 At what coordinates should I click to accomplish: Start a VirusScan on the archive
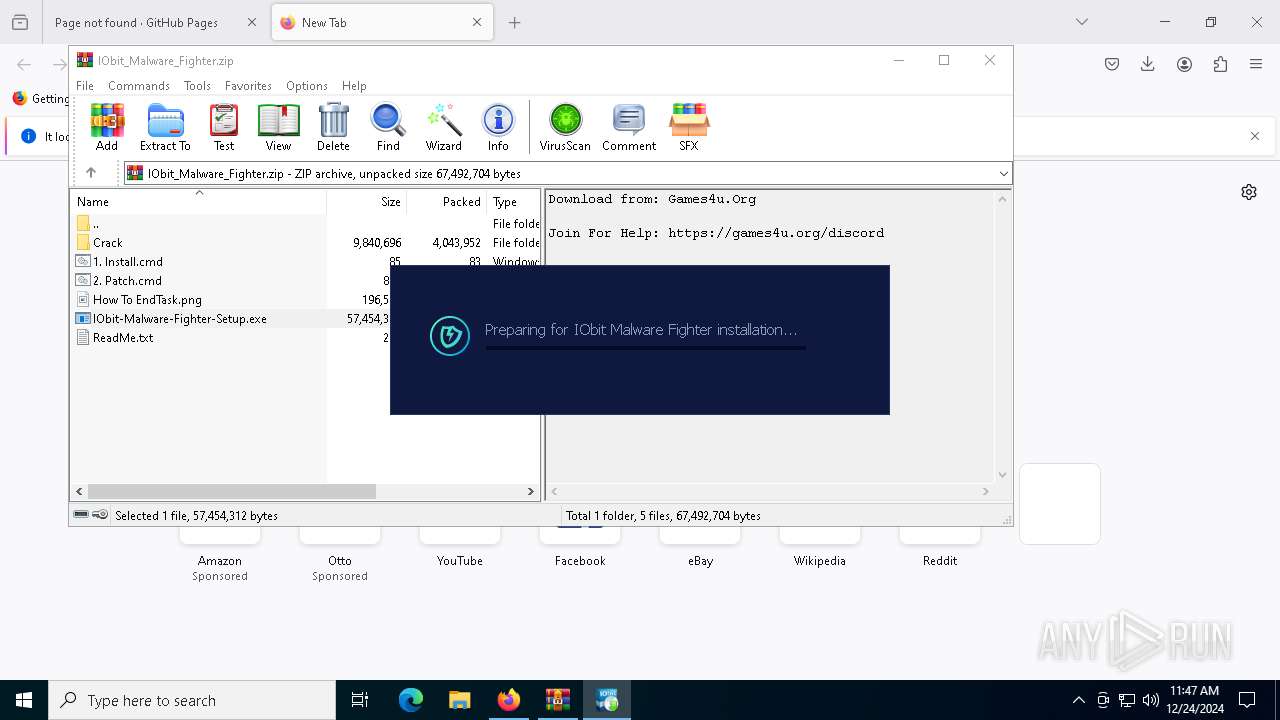pos(565,127)
